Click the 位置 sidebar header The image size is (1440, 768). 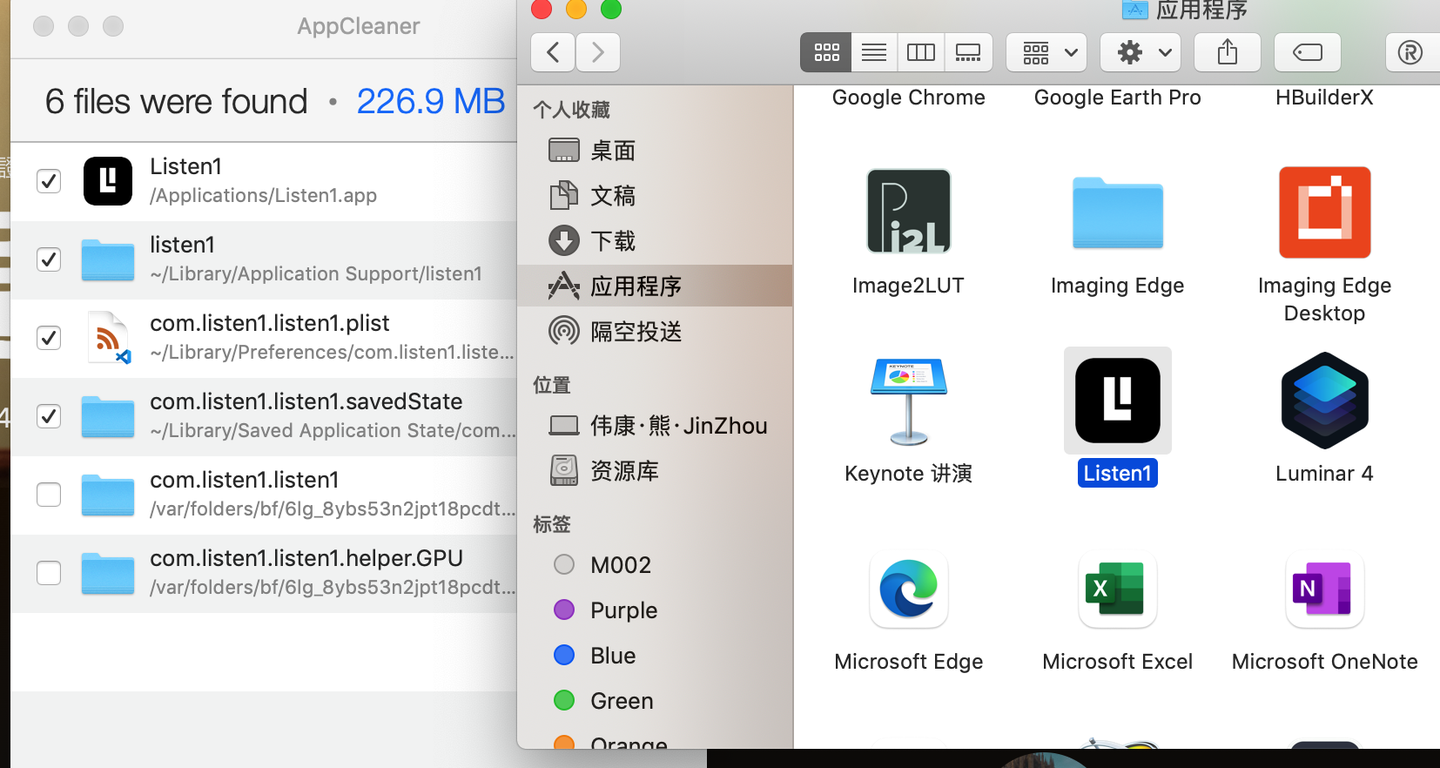[552, 385]
